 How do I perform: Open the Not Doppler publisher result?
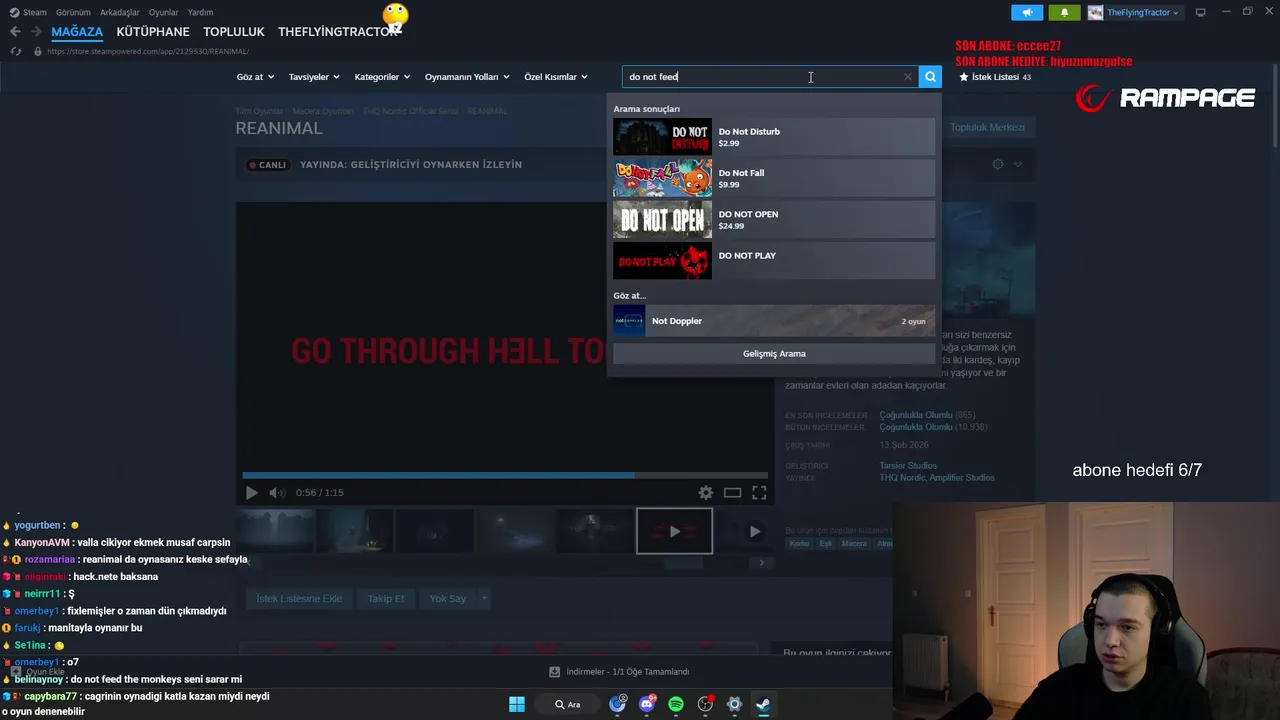(x=774, y=321)
